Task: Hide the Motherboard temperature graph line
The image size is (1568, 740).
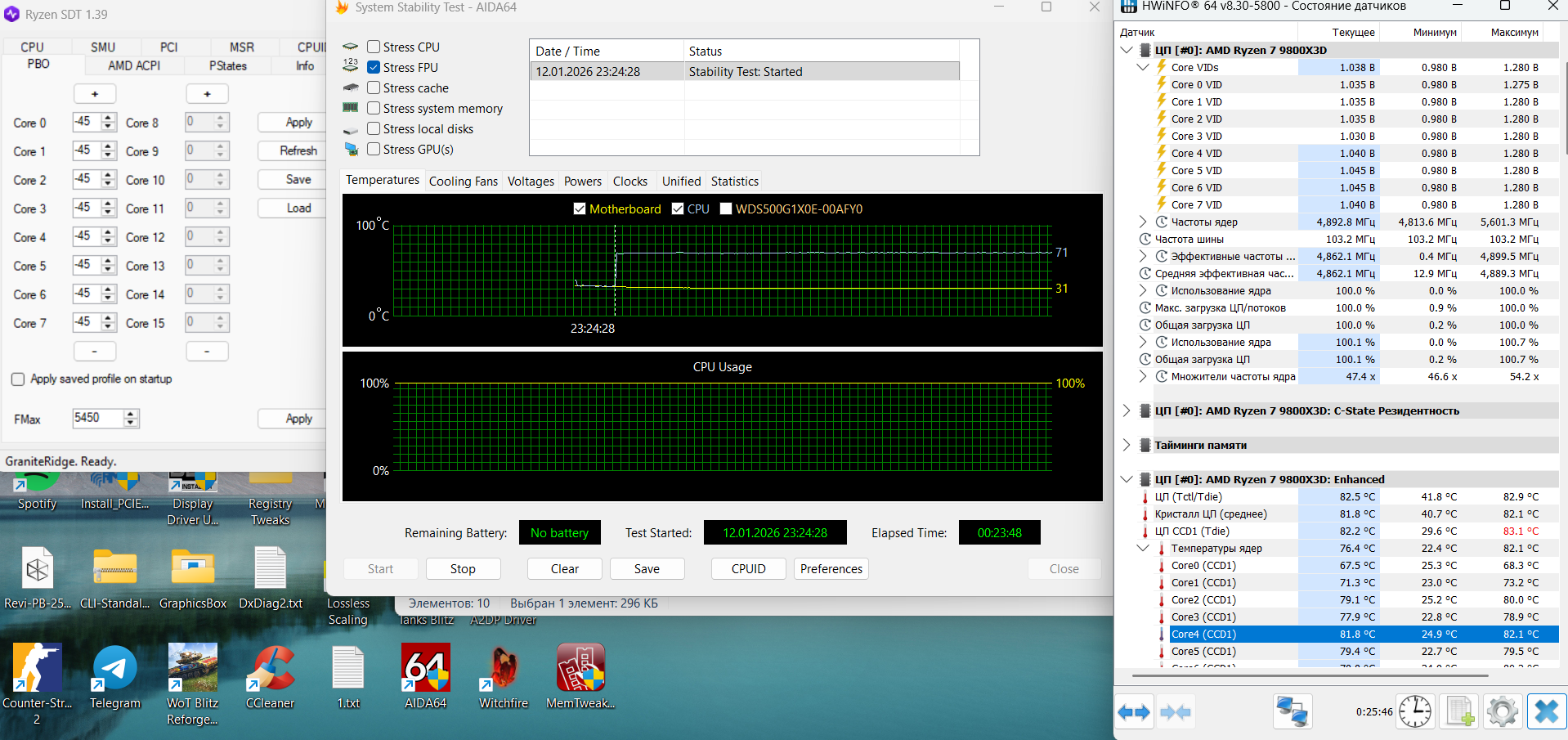Action: pos(580,209)
